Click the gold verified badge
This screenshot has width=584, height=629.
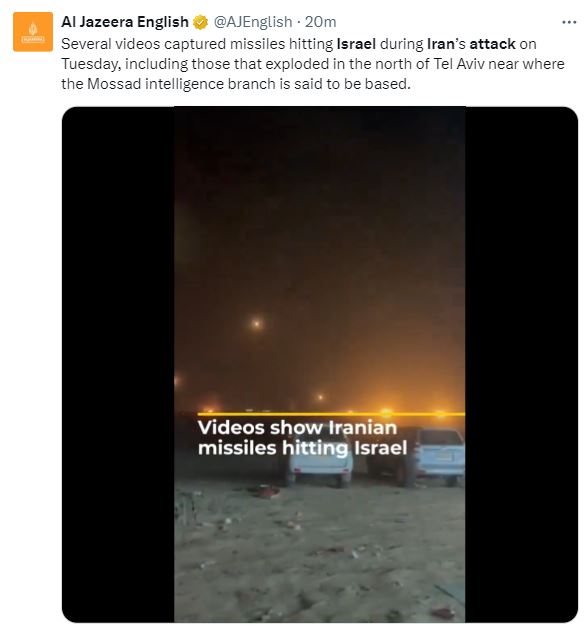pos(201,22)
